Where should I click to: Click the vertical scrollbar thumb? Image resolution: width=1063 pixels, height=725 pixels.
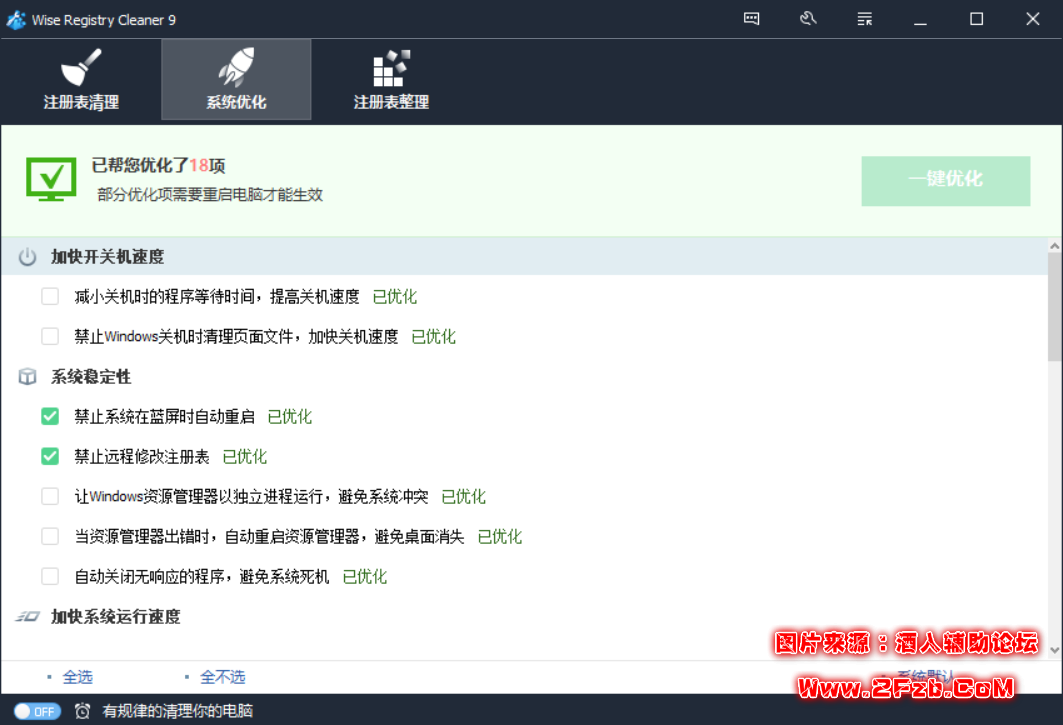(1055, 307)
